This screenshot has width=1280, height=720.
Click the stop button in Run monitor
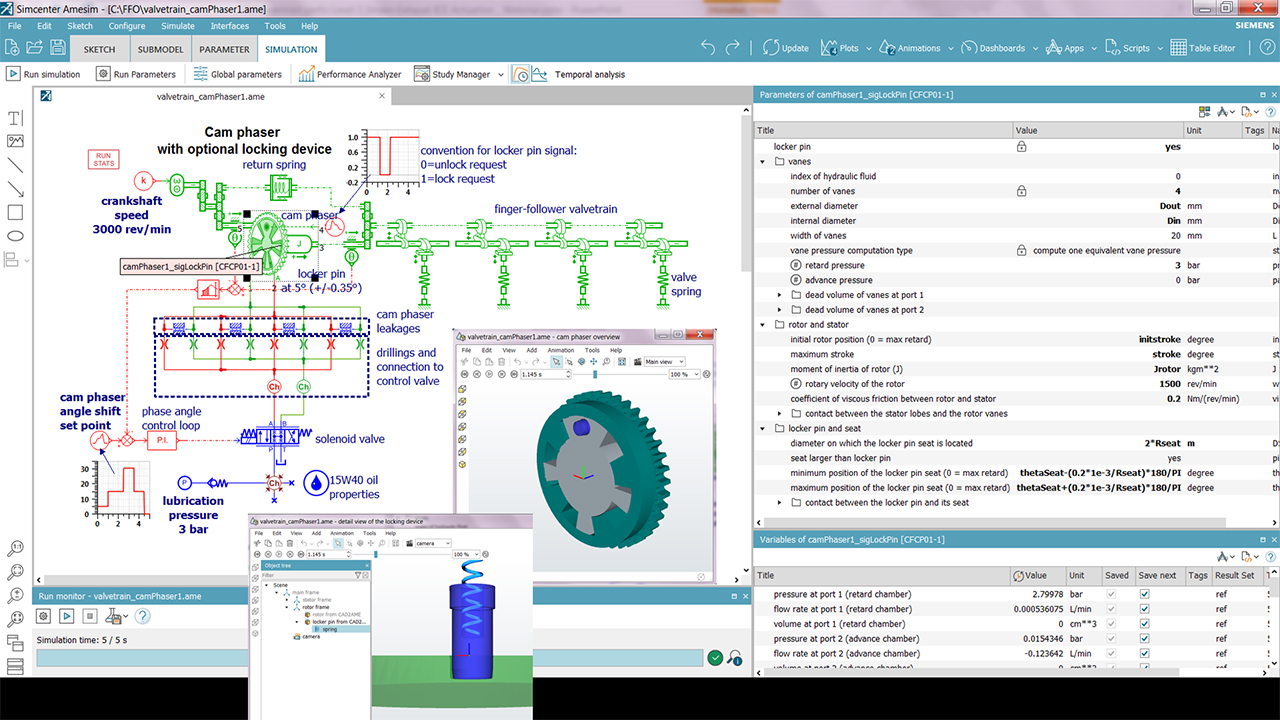point(89,616)
